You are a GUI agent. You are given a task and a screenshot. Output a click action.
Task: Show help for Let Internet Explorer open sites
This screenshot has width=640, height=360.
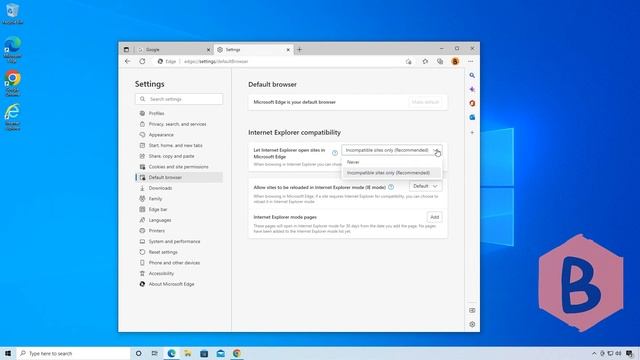(335, 153)
